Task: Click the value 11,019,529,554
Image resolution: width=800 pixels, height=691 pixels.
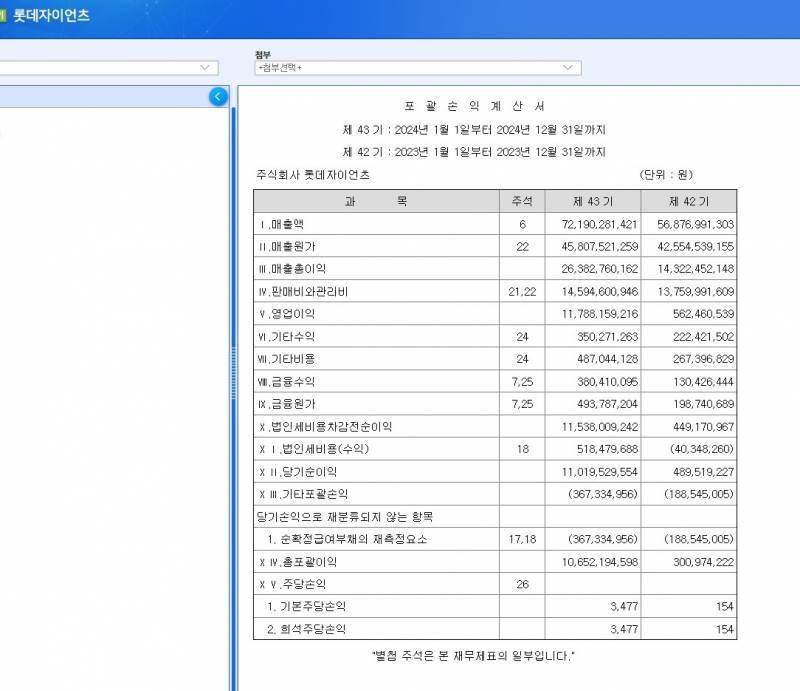Action: (x=599, y=472)
